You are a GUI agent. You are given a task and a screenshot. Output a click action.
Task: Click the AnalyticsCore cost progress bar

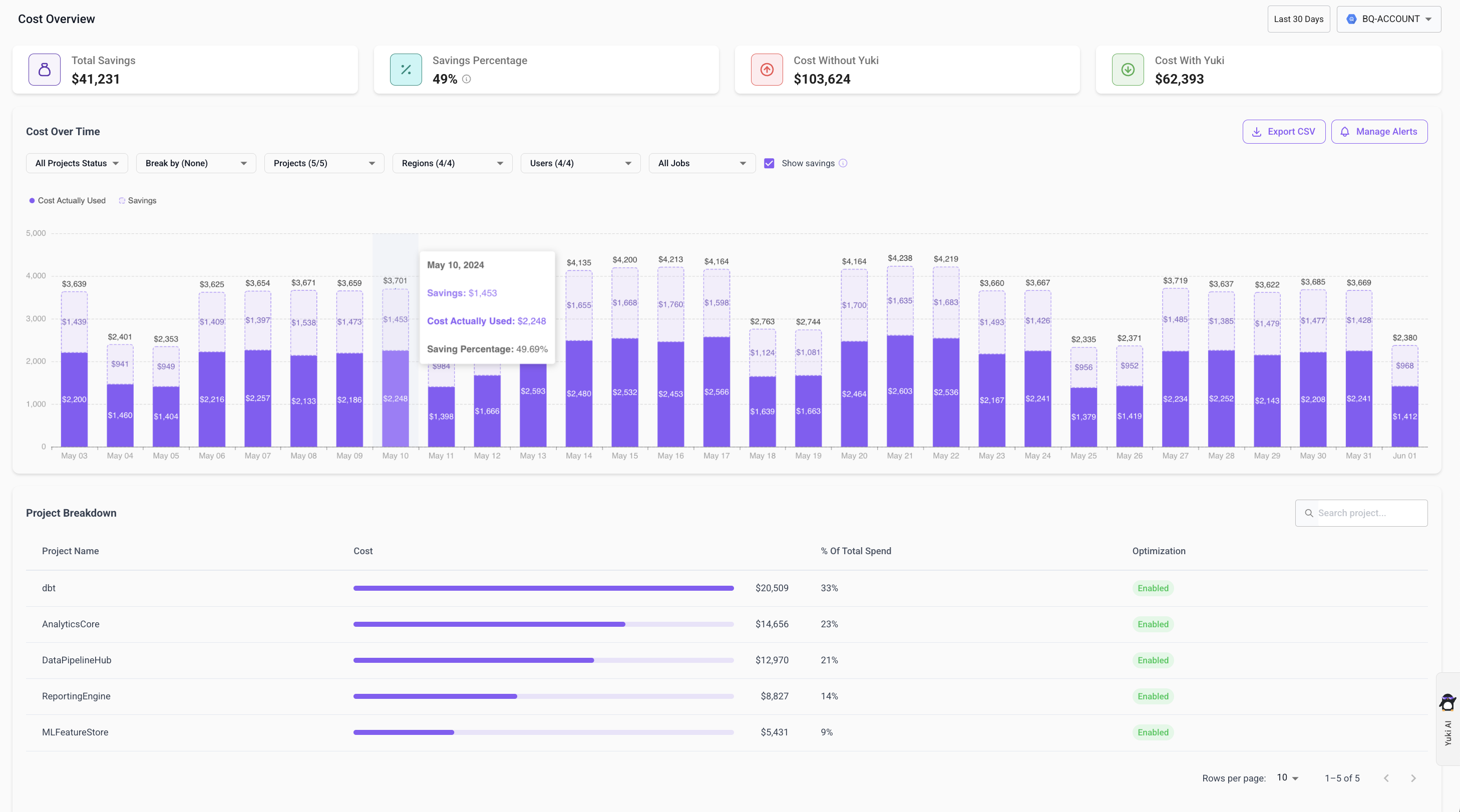(544, 624)
